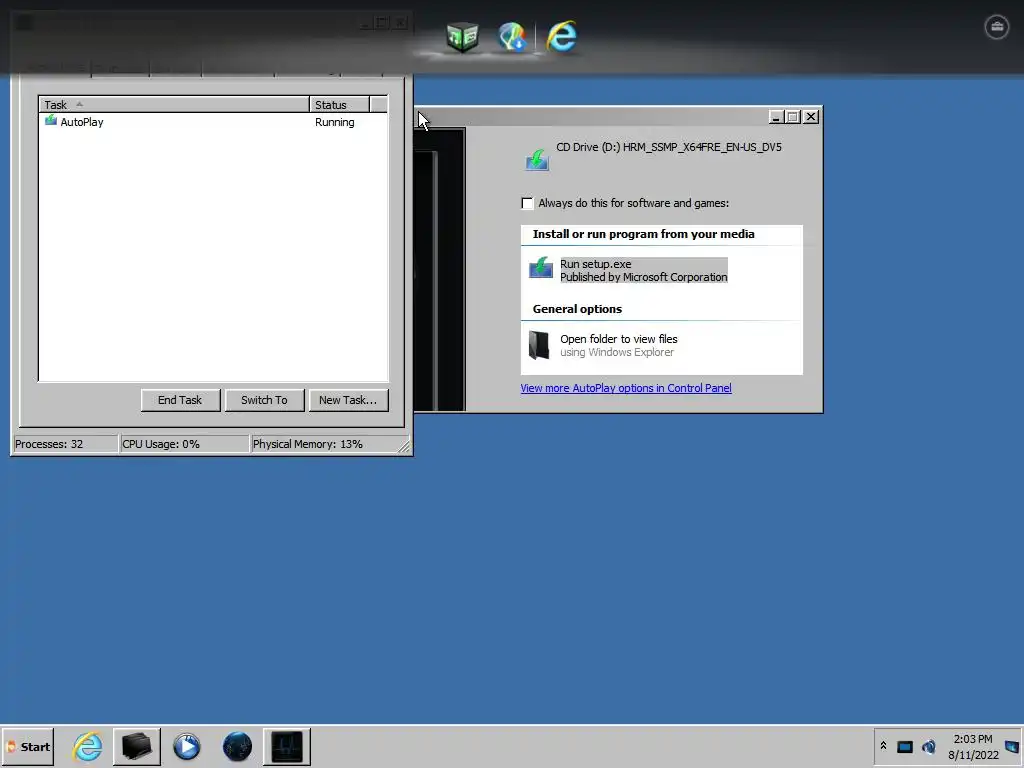Click the volume speaker tray icon
The height and width of the screenshot is (768, 1024).
929,746
